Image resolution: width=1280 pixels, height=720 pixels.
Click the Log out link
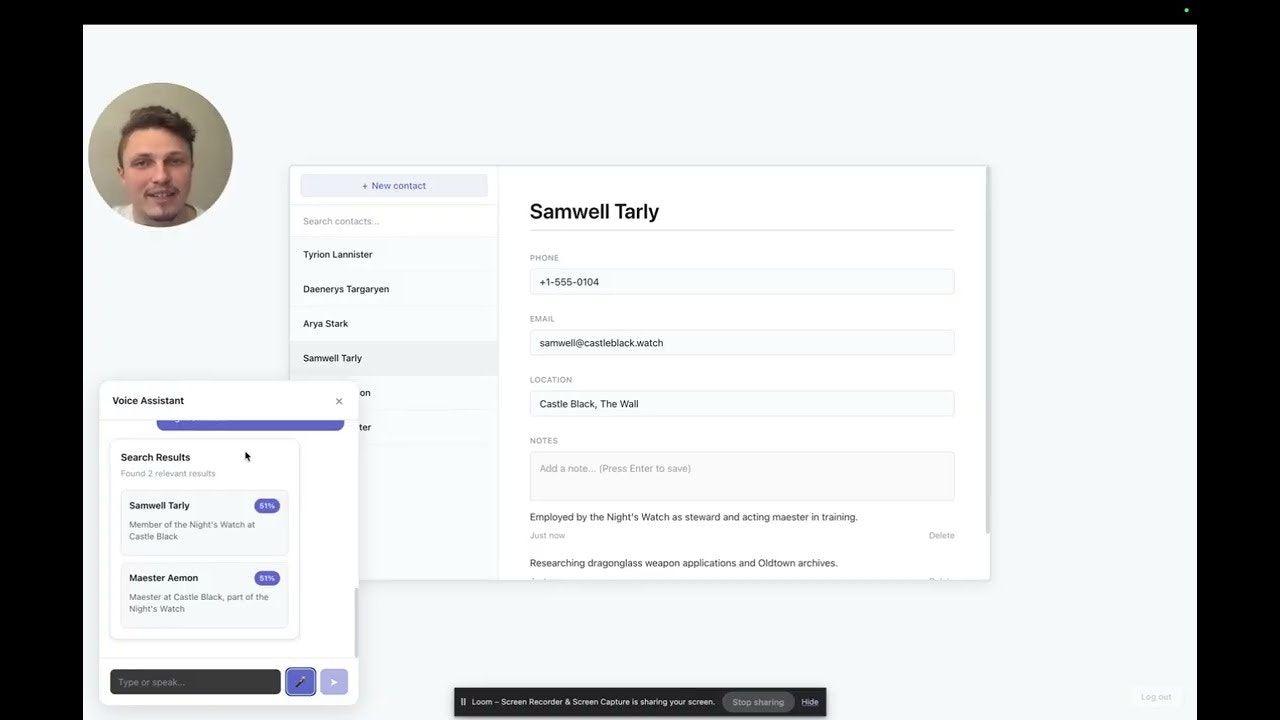[x=1156, y=697]
